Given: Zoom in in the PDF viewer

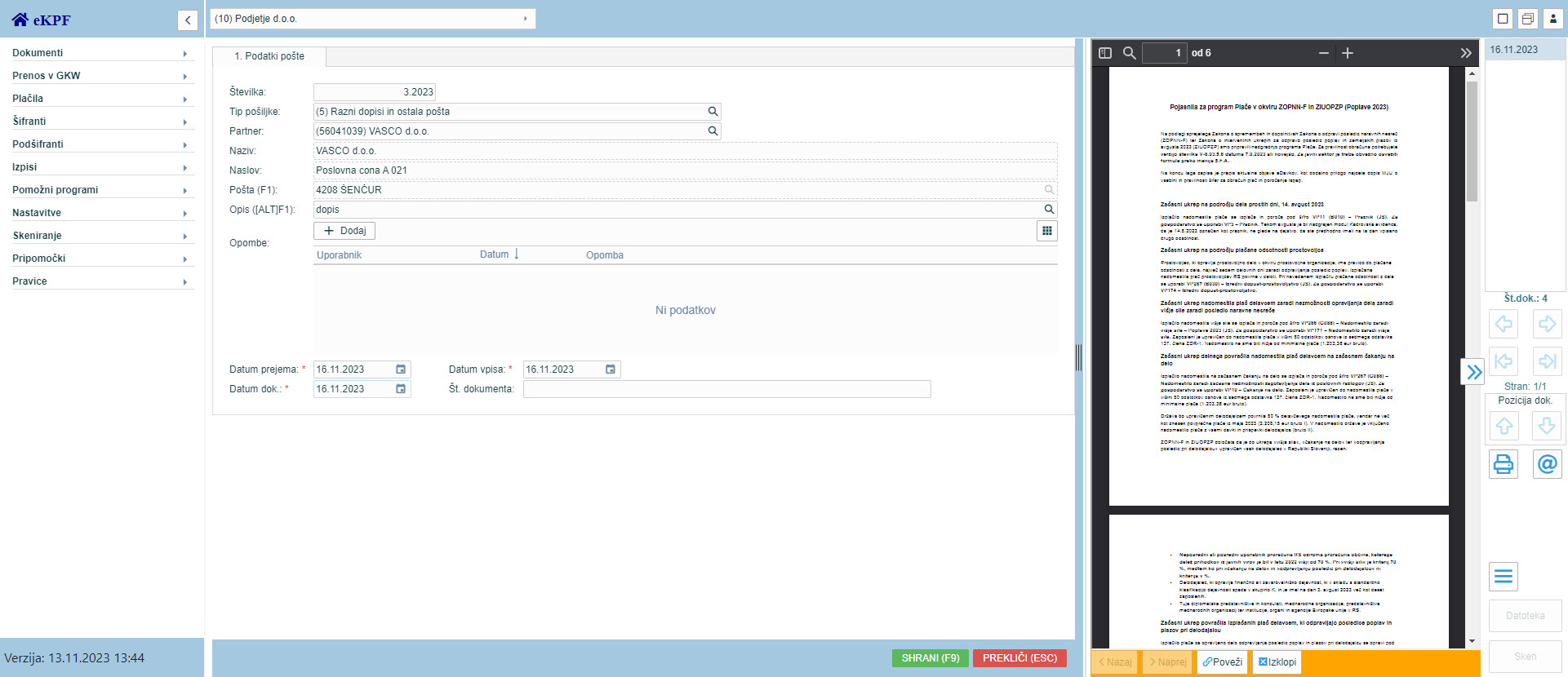Looking at the screenshot, I should pos(1348,53).
